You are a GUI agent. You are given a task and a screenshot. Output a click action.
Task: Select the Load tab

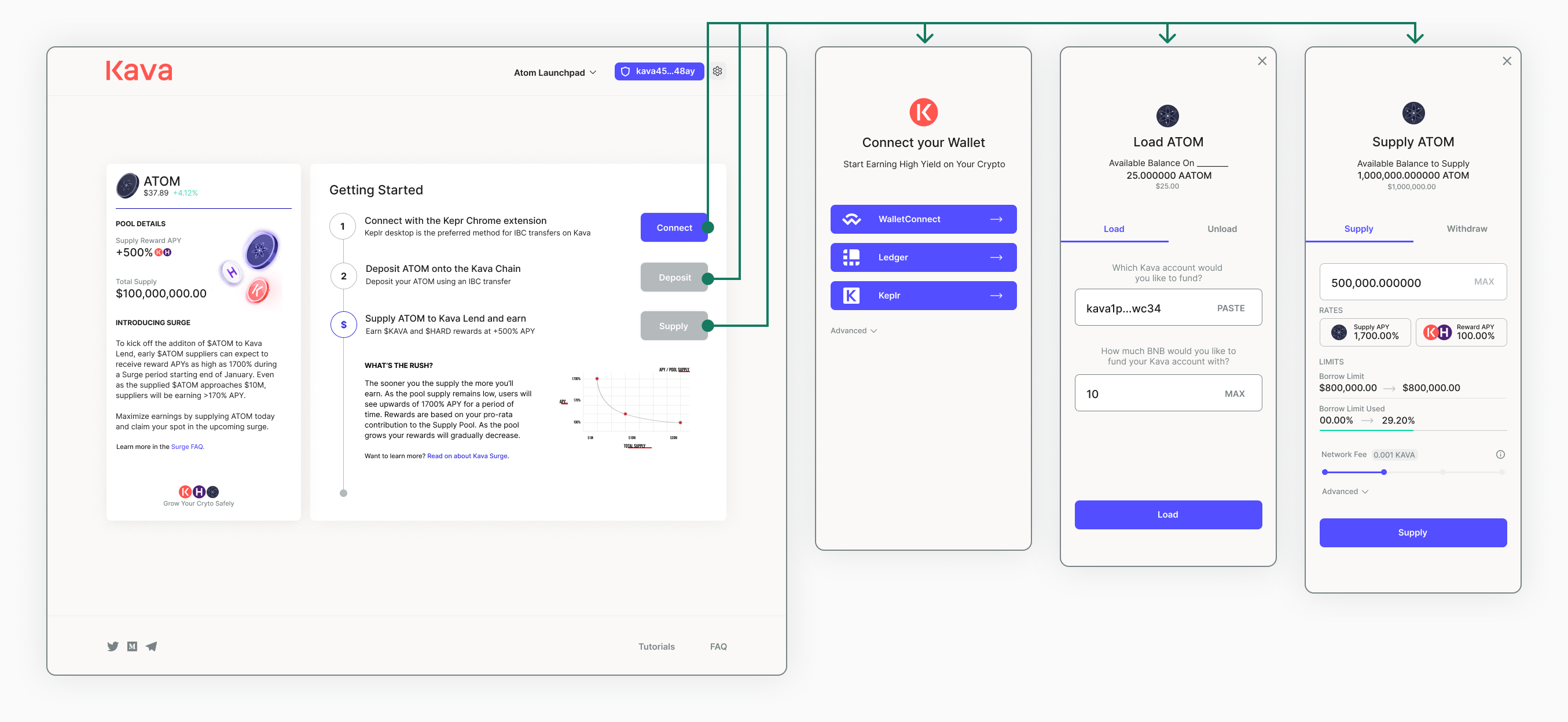(1113, 229)
